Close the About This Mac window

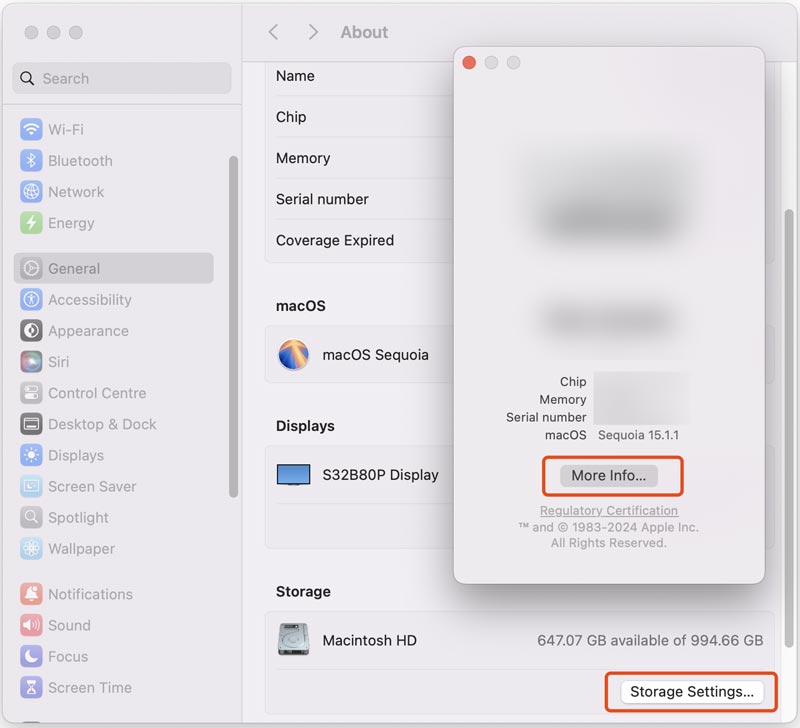[x=469, y=63]
